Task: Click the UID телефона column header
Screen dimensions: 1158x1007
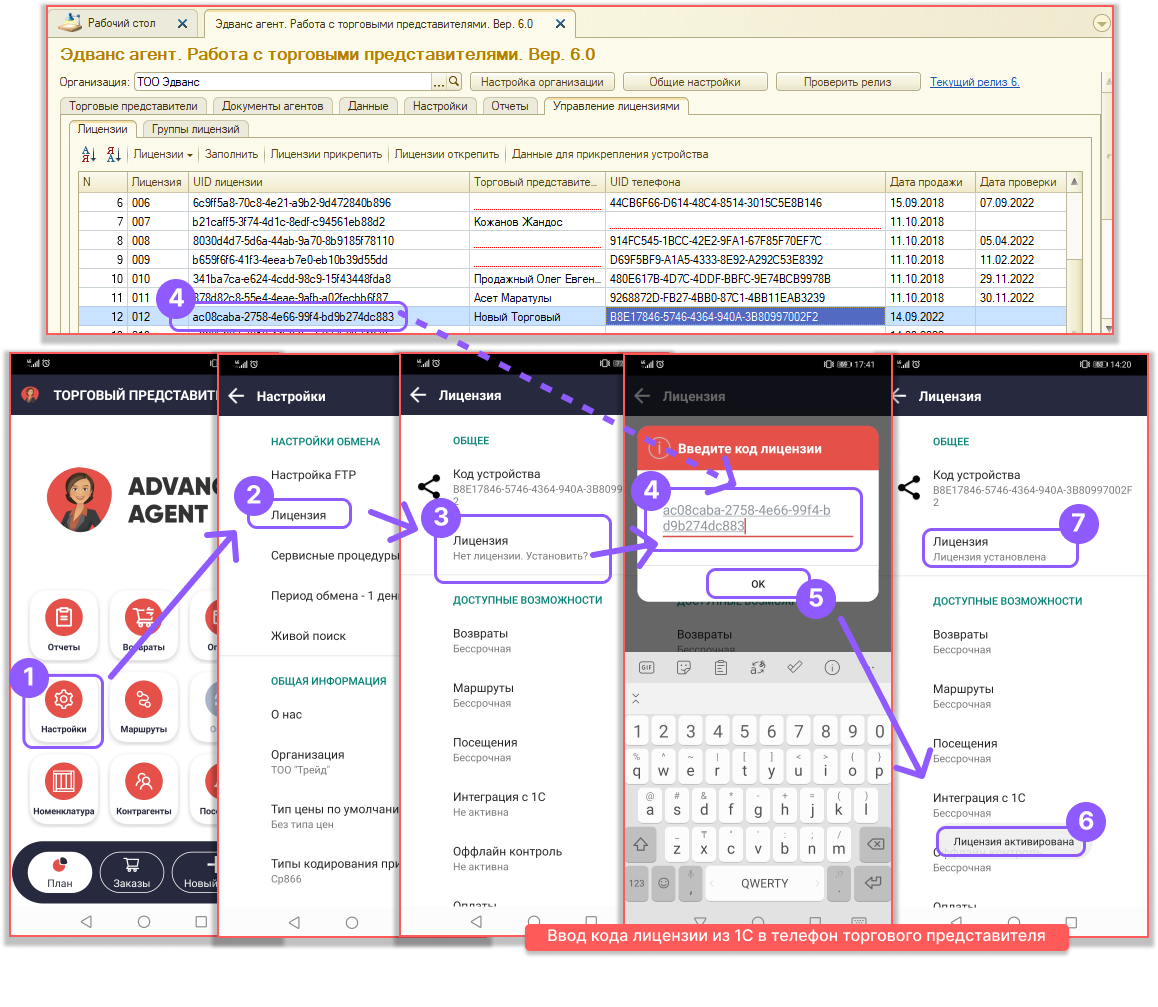Action: (745, 182)
